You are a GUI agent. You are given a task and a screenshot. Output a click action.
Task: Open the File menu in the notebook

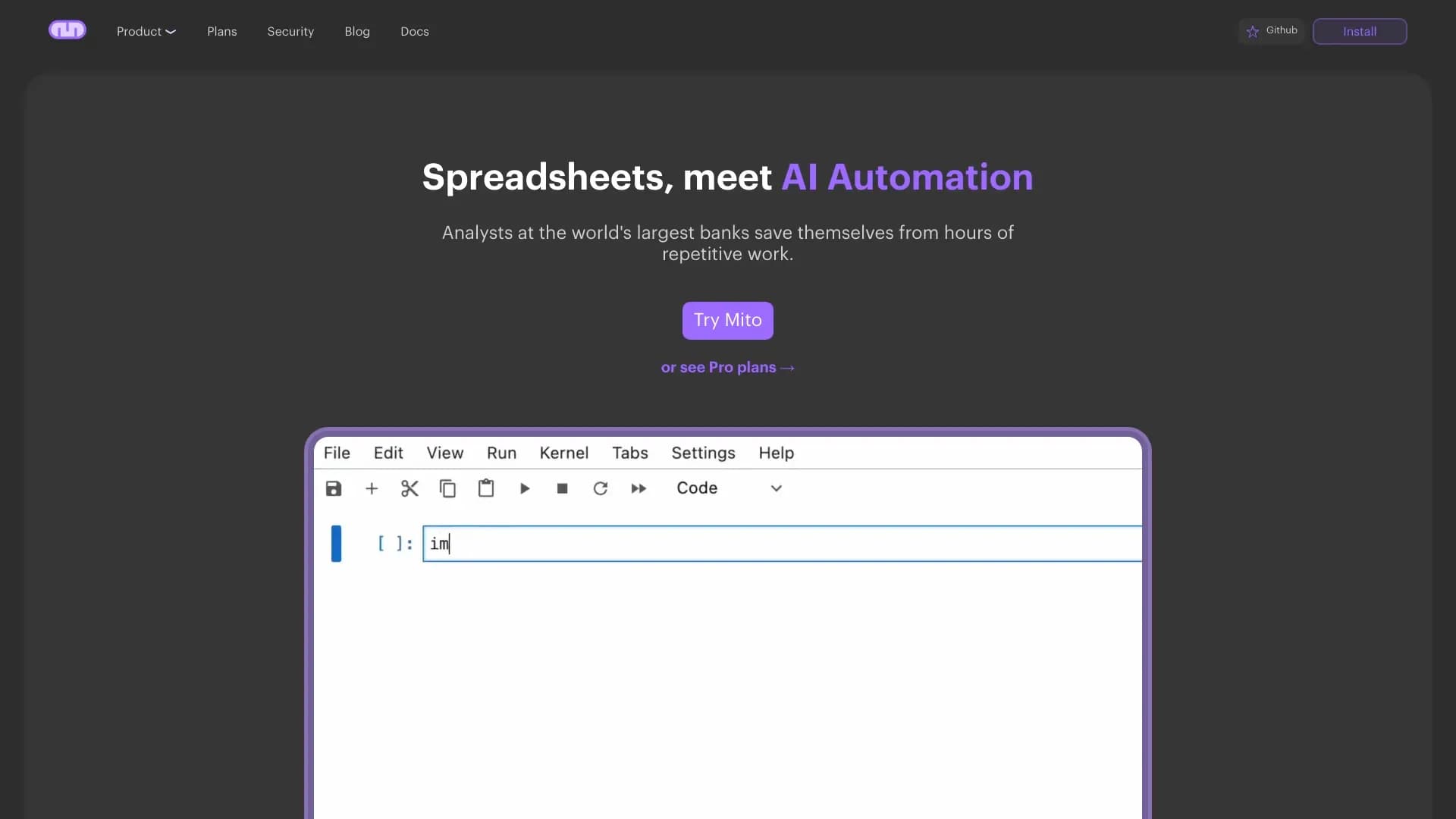coord(337,453)
